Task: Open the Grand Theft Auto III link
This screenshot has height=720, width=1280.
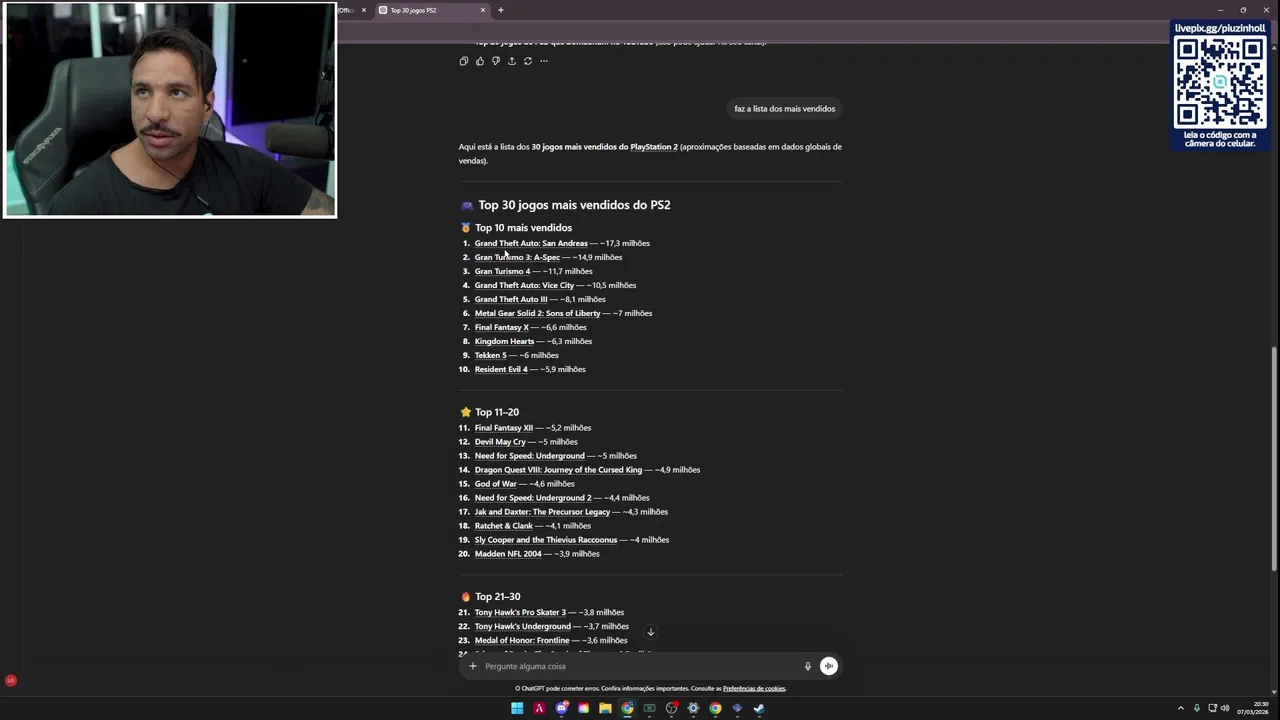Action: coord(511,299)
